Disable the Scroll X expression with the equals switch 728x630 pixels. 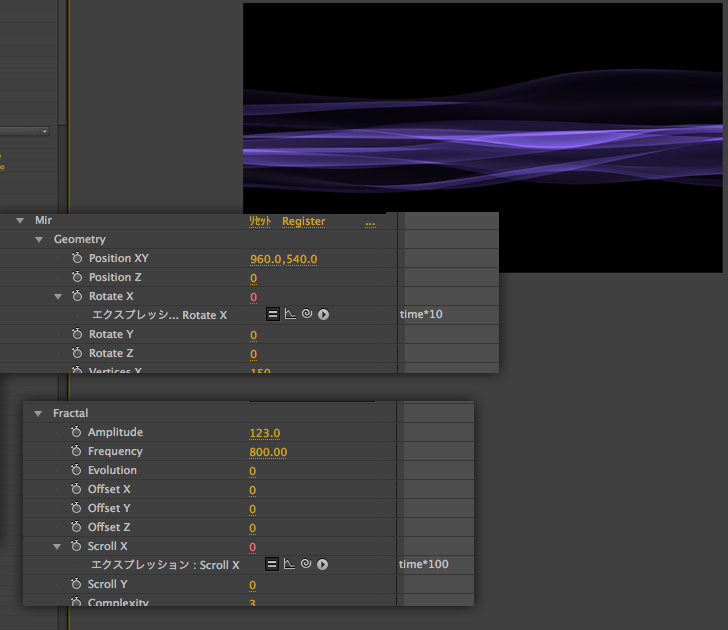tap(272, 564)
